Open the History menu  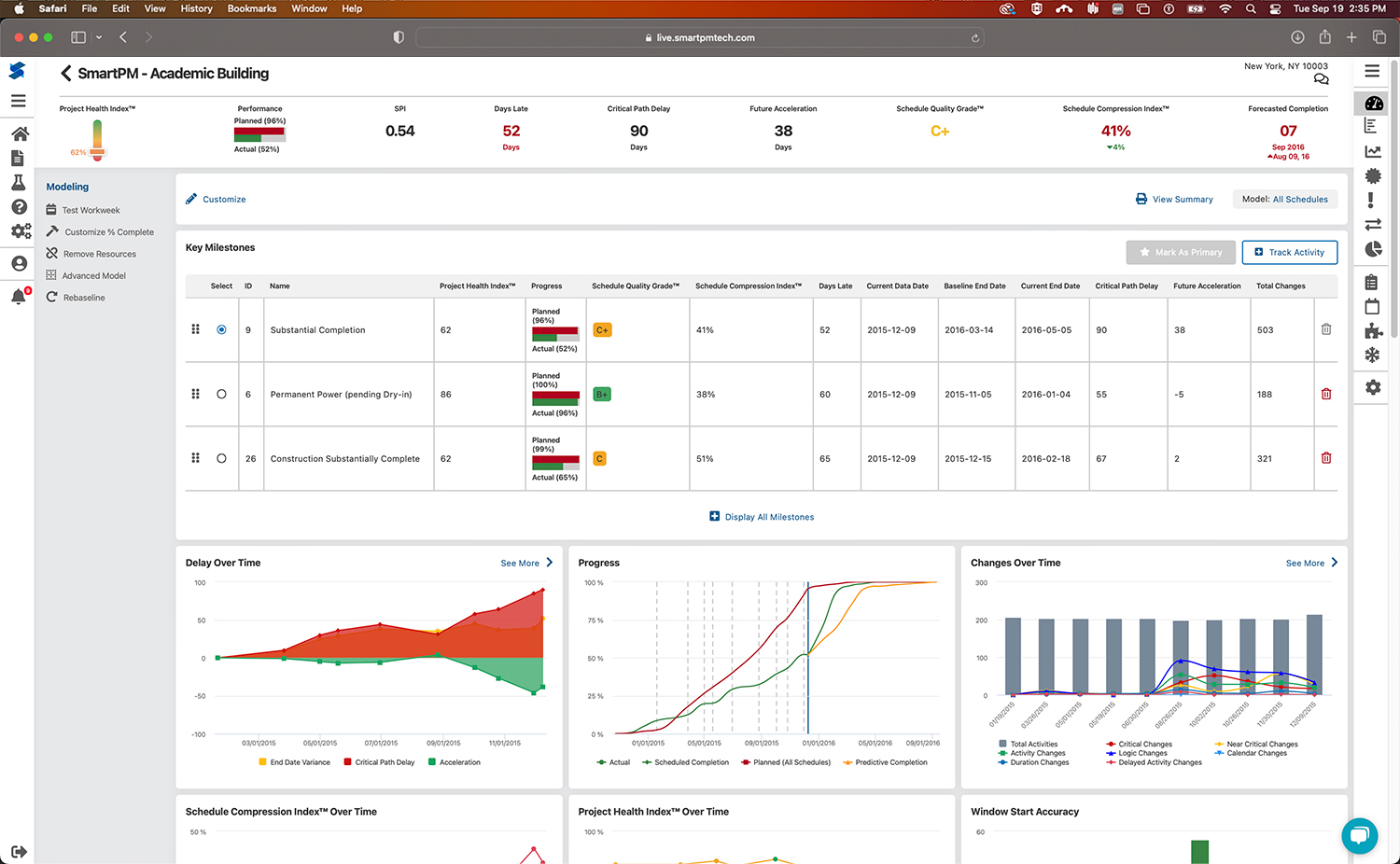196,8
